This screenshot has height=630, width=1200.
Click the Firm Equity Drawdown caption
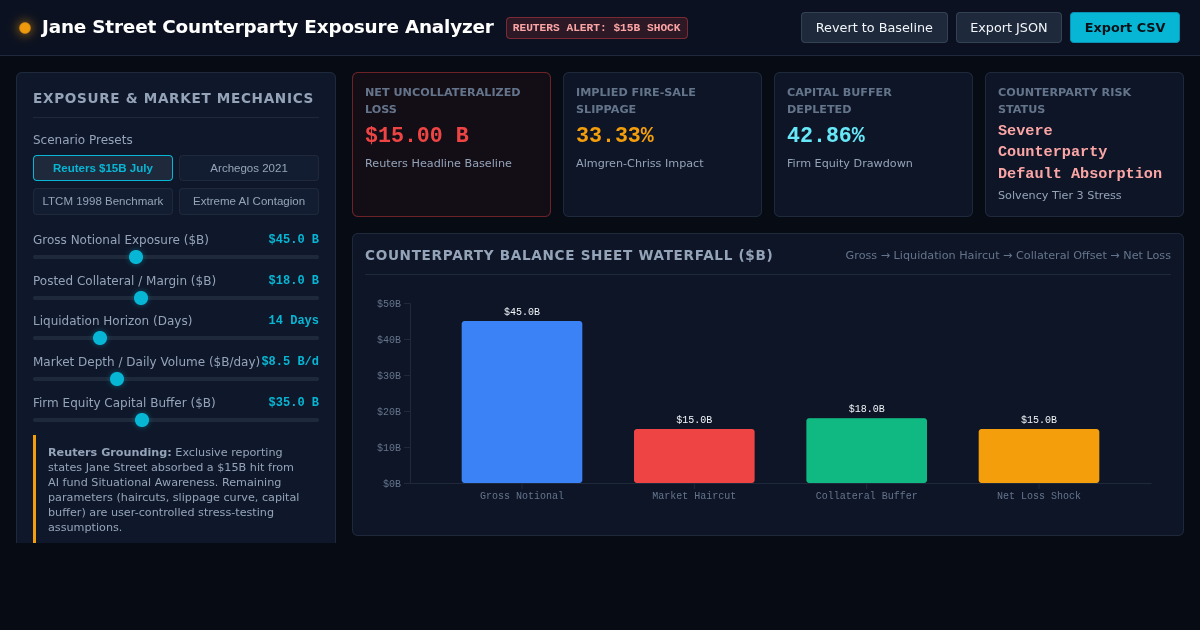coord(850,163)
